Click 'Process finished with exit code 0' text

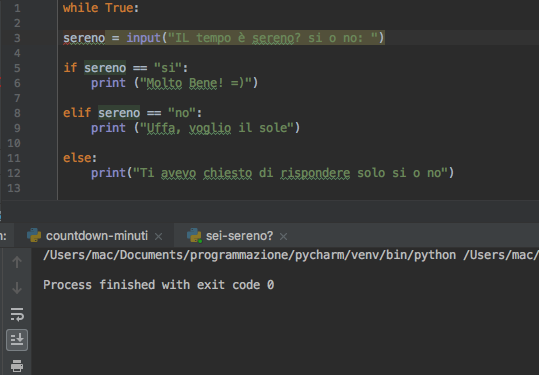coord(158,285)
